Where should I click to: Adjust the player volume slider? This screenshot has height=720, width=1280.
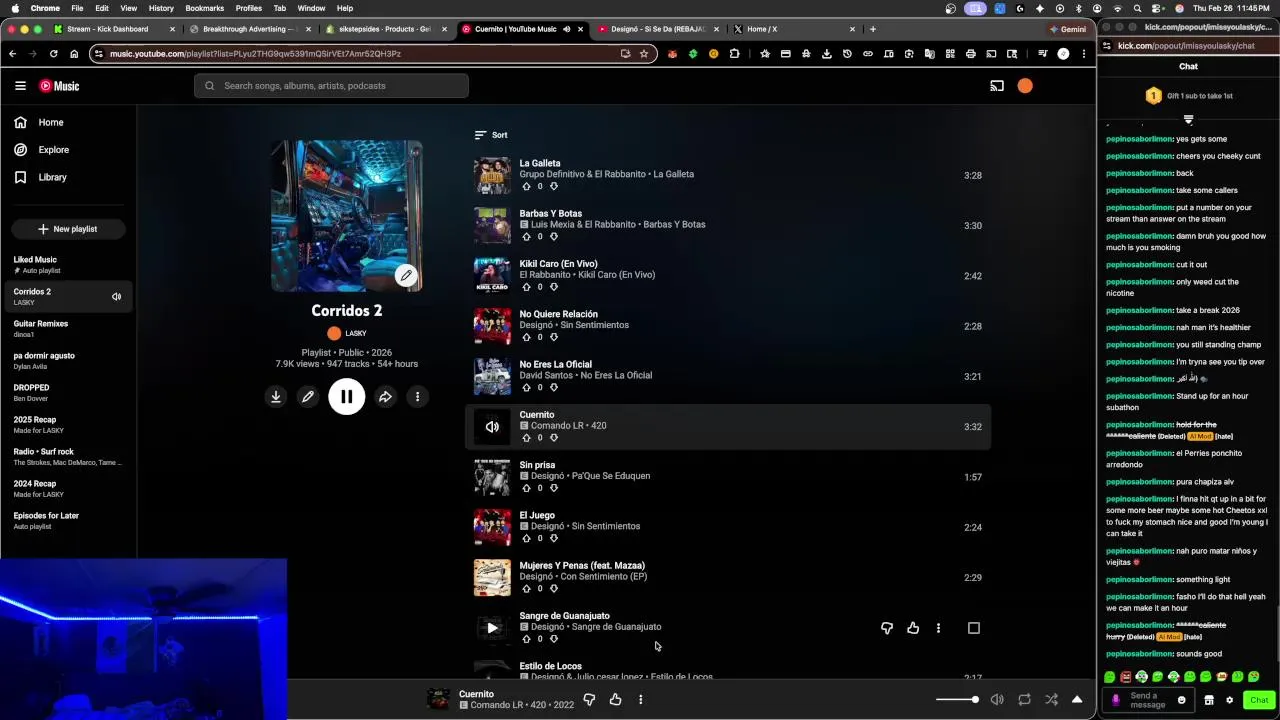956,700
